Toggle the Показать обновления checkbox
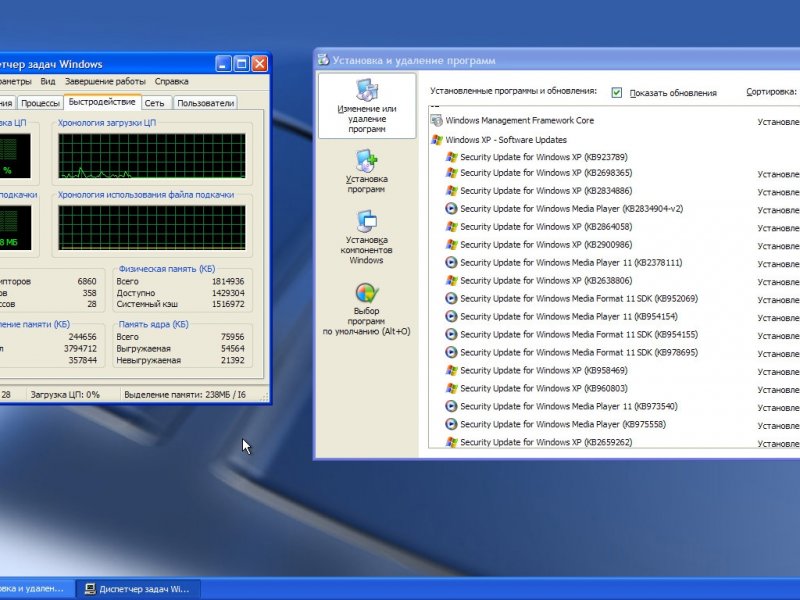Screen dimensions: 800x600 point(616,92)
